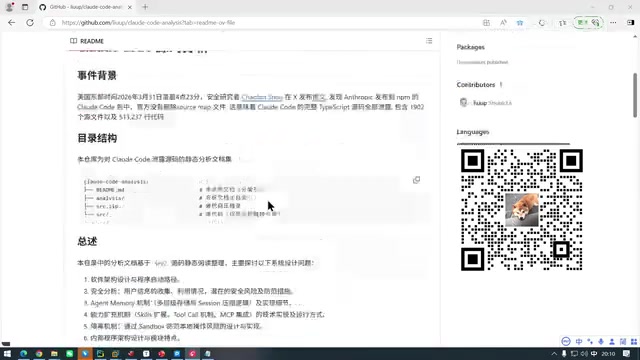The width and height of the screenshot is (640, 360).
Task: Toggle IME punctuation mode icon
Action: (x=590, y=342)
